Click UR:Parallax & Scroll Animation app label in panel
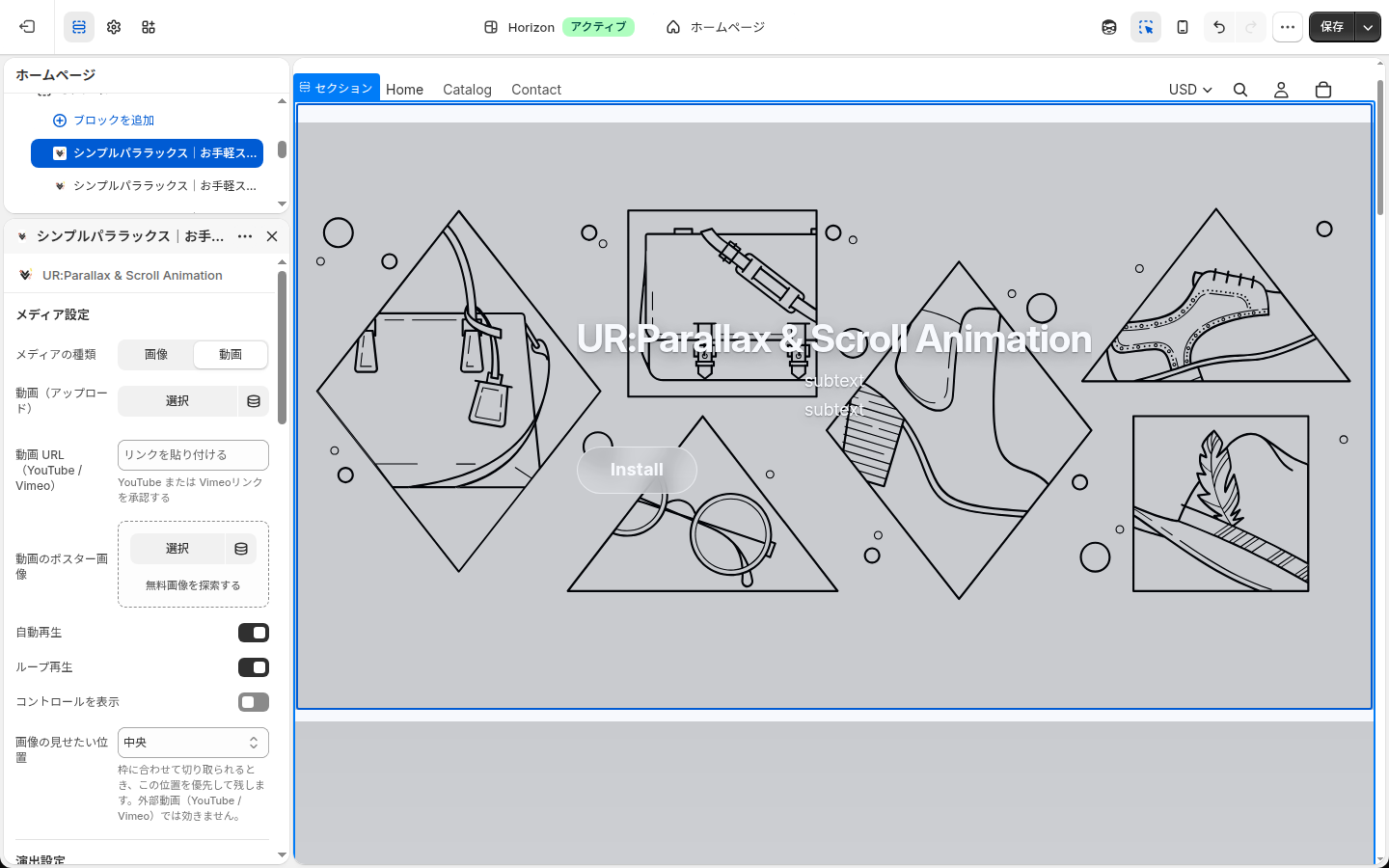This screenshot has width=1389, height=868. click(132, 276)
